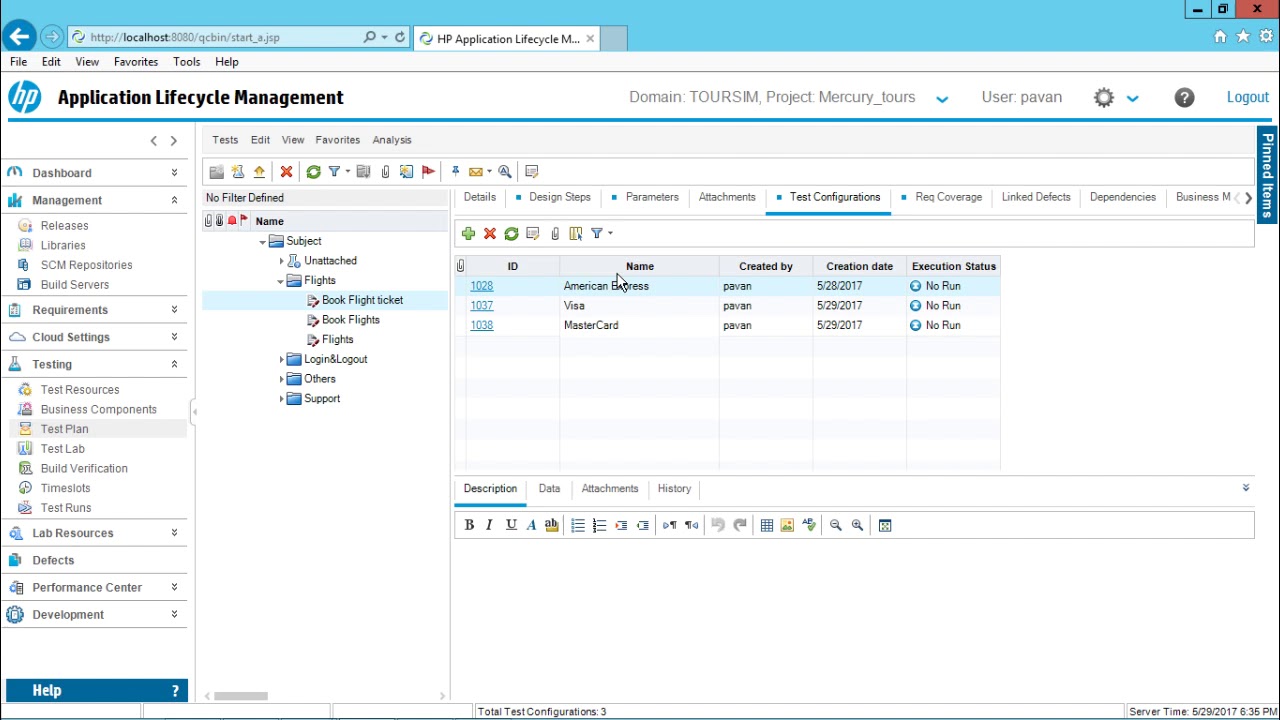Screen dimensions: 1280x720
Task: Click the Zoom Out magnifier in editor toolbar
Action: click(835, 525)
